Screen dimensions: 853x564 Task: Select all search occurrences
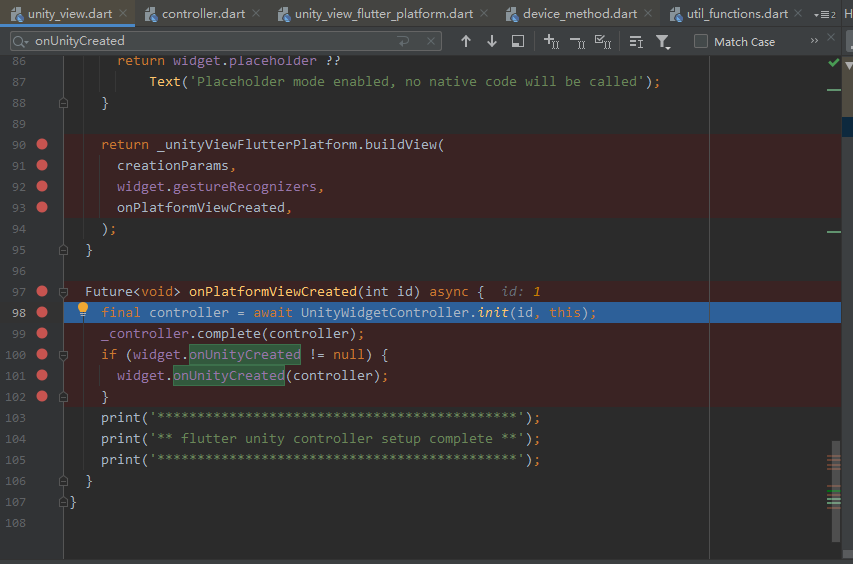[x=603, y=42]
